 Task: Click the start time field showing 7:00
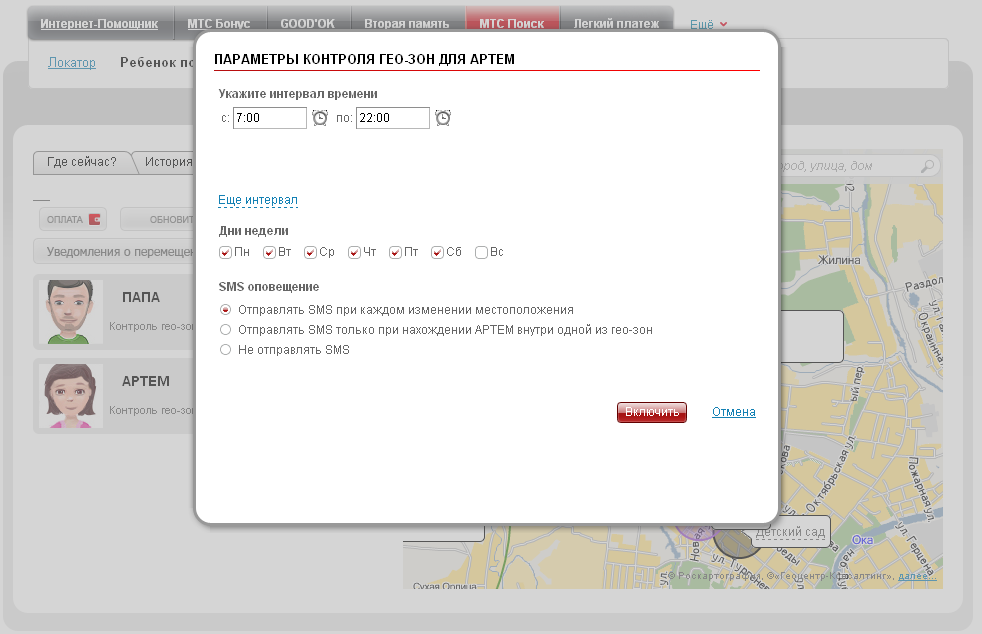pos(269,118)
